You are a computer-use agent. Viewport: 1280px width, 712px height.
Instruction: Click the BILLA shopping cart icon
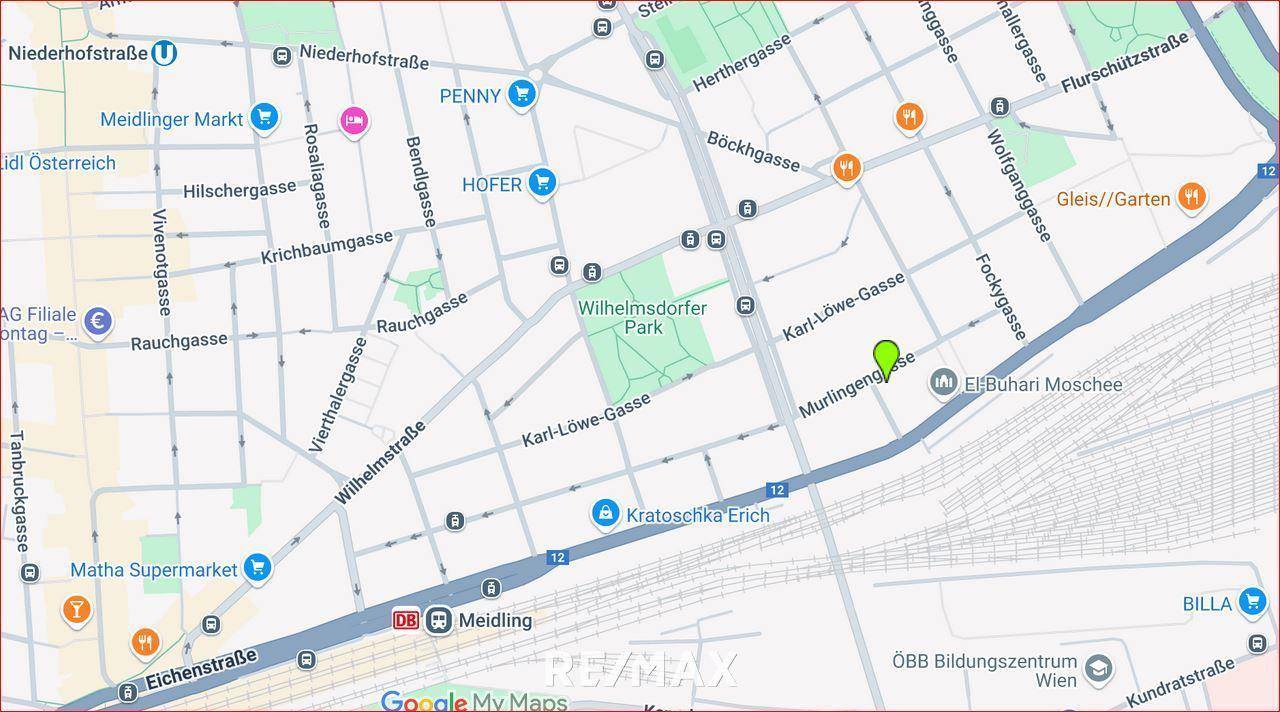pyautogui.click(x=1251, y=602)
